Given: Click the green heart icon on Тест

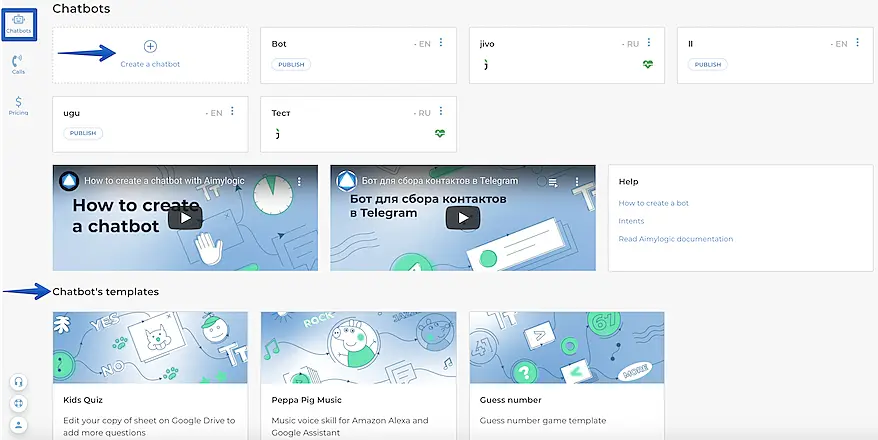Looking at the screenshot, I should click(x=440, y=133).
